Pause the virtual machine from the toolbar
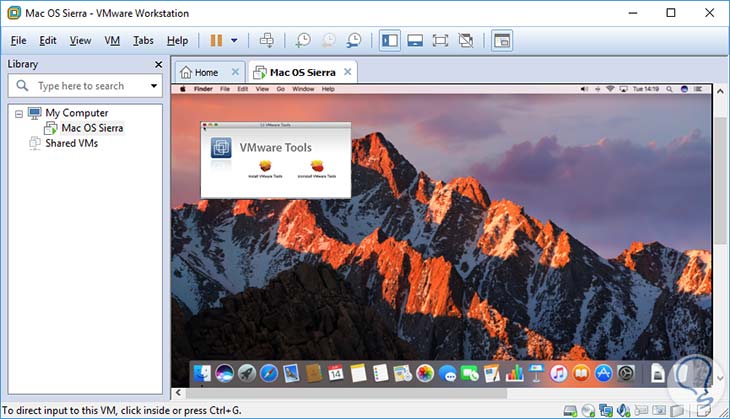Screen dimensions: 730x419 point(216,41)
